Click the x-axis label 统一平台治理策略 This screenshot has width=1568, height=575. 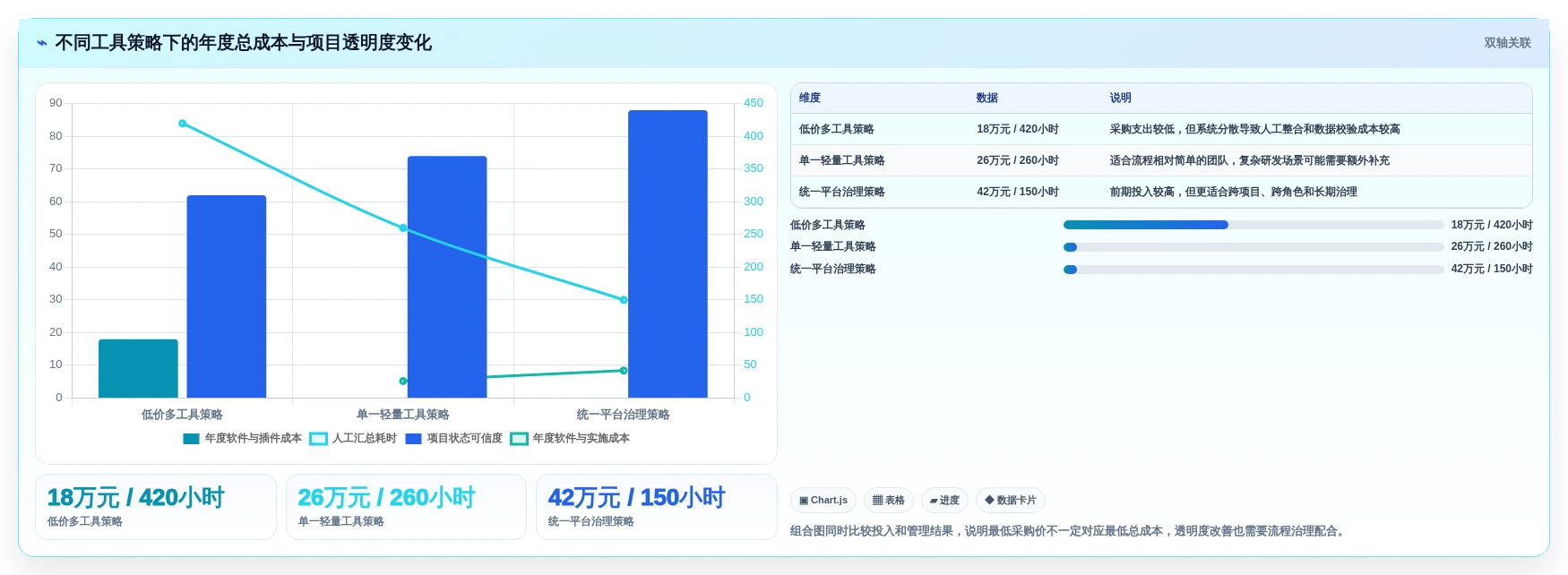pyautogui.click(x=624, y=415)
